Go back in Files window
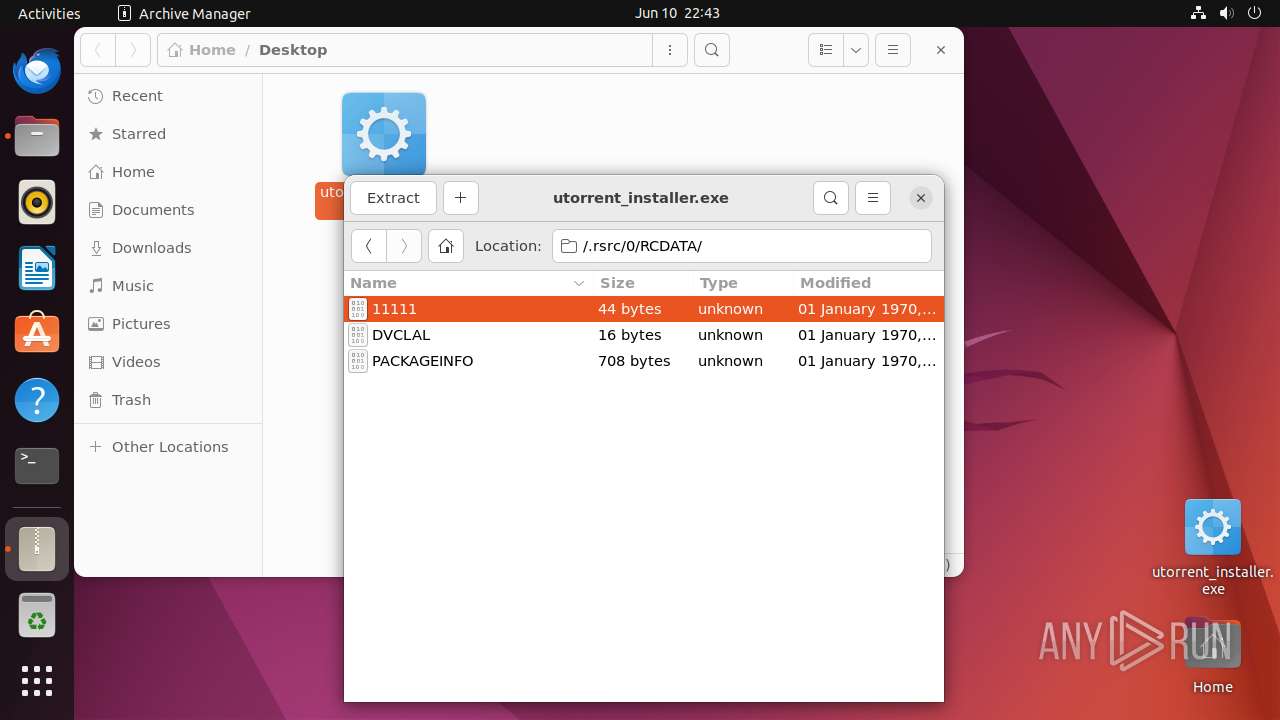The image size is (1280, 720). (x=98, y=50)
